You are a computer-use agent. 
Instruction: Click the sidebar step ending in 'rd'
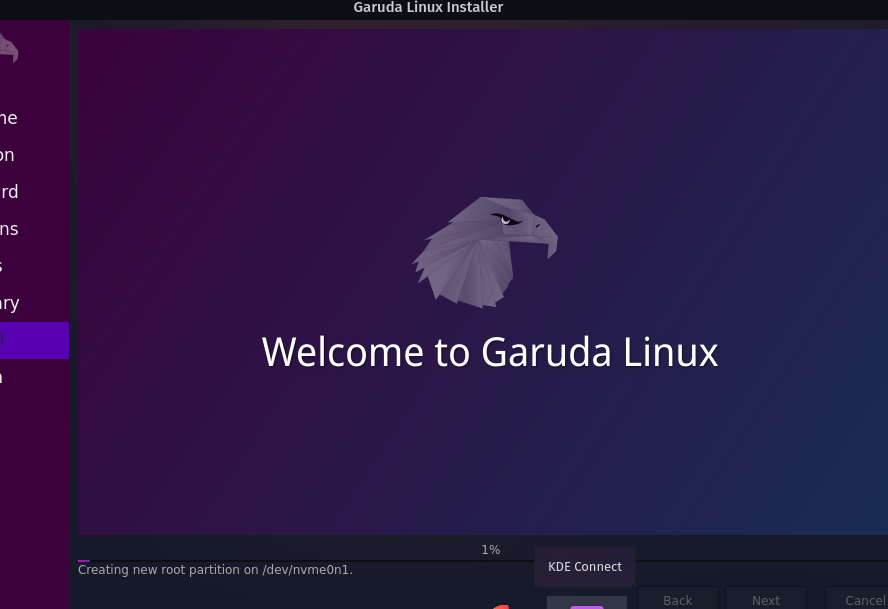[35, 192]
